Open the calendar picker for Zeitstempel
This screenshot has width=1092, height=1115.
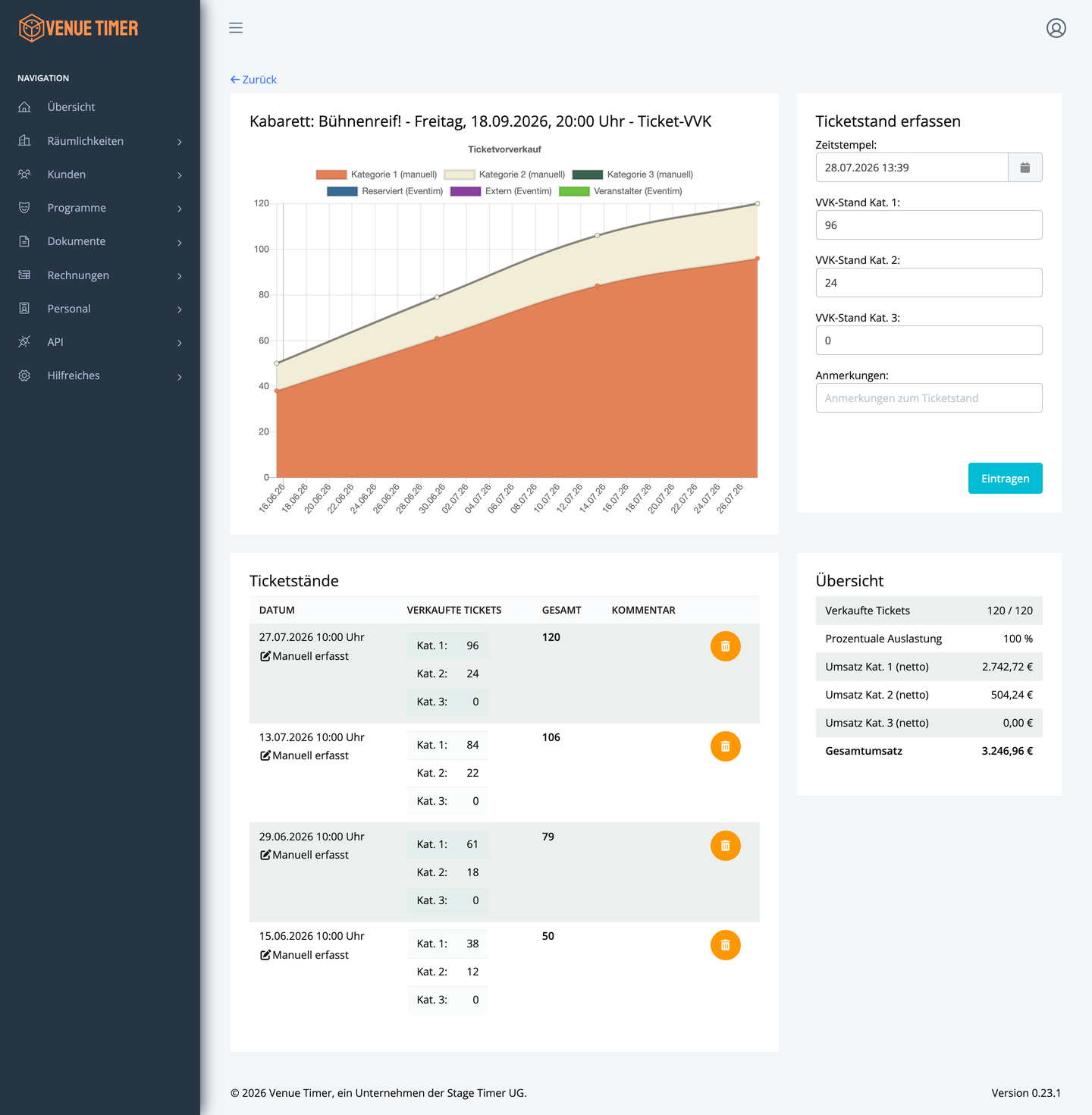pos(1025,168)
